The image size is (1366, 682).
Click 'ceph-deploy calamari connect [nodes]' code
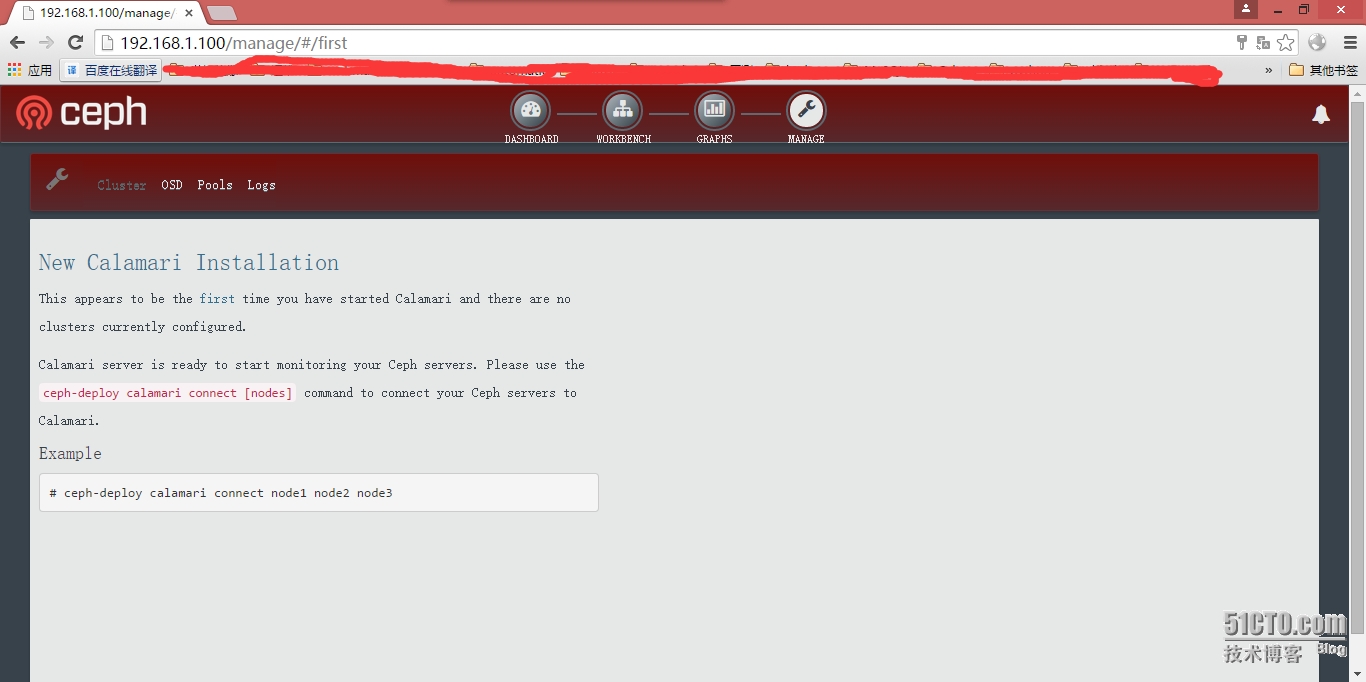[x=168, y=393]
